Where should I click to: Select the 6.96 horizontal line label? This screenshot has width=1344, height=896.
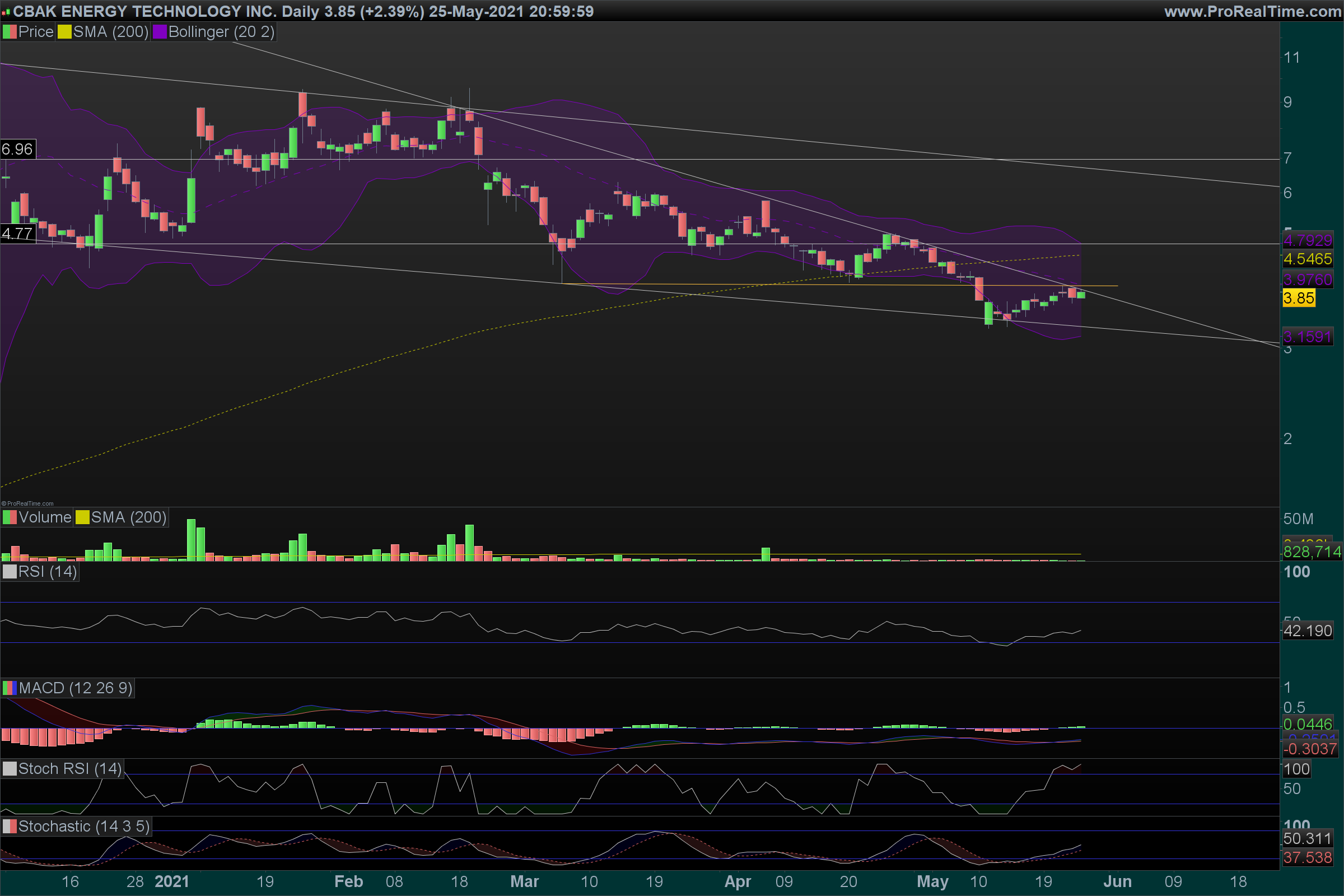17,150
